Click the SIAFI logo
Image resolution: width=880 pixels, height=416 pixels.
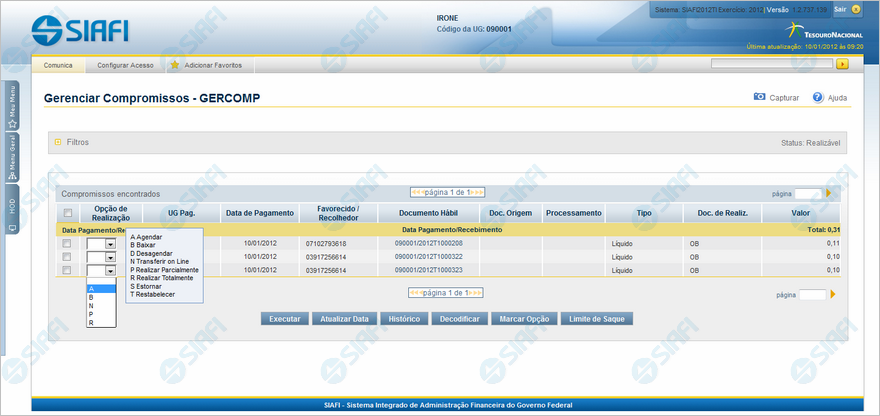tap(80, 29)
